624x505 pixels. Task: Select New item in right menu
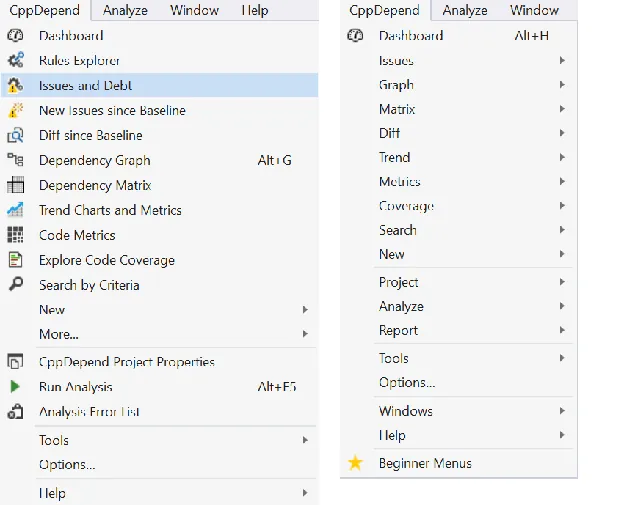[x=458, y=254]
